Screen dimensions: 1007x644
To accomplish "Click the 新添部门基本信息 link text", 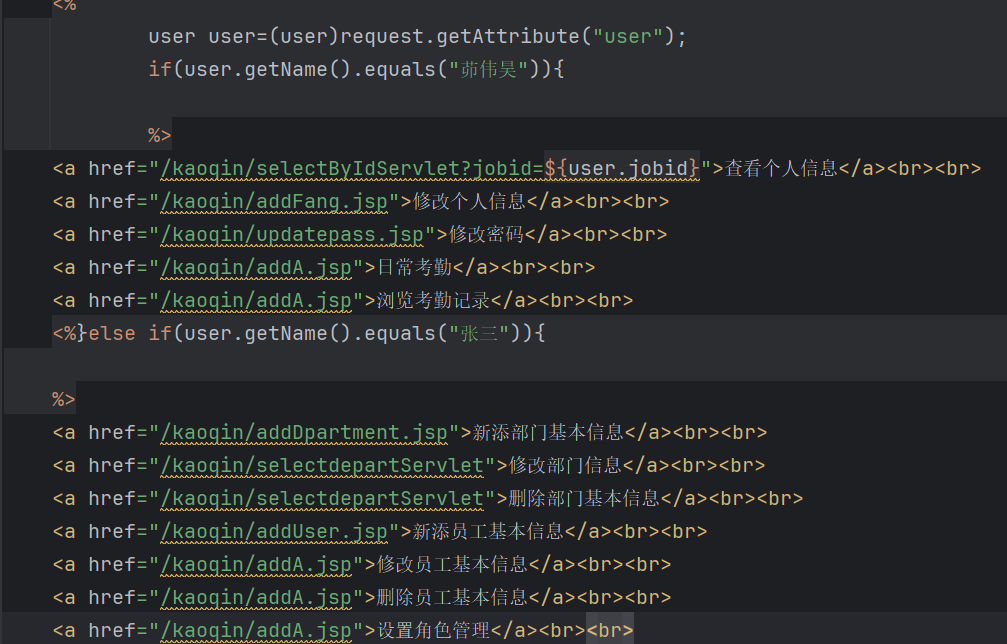I will 548,433.
